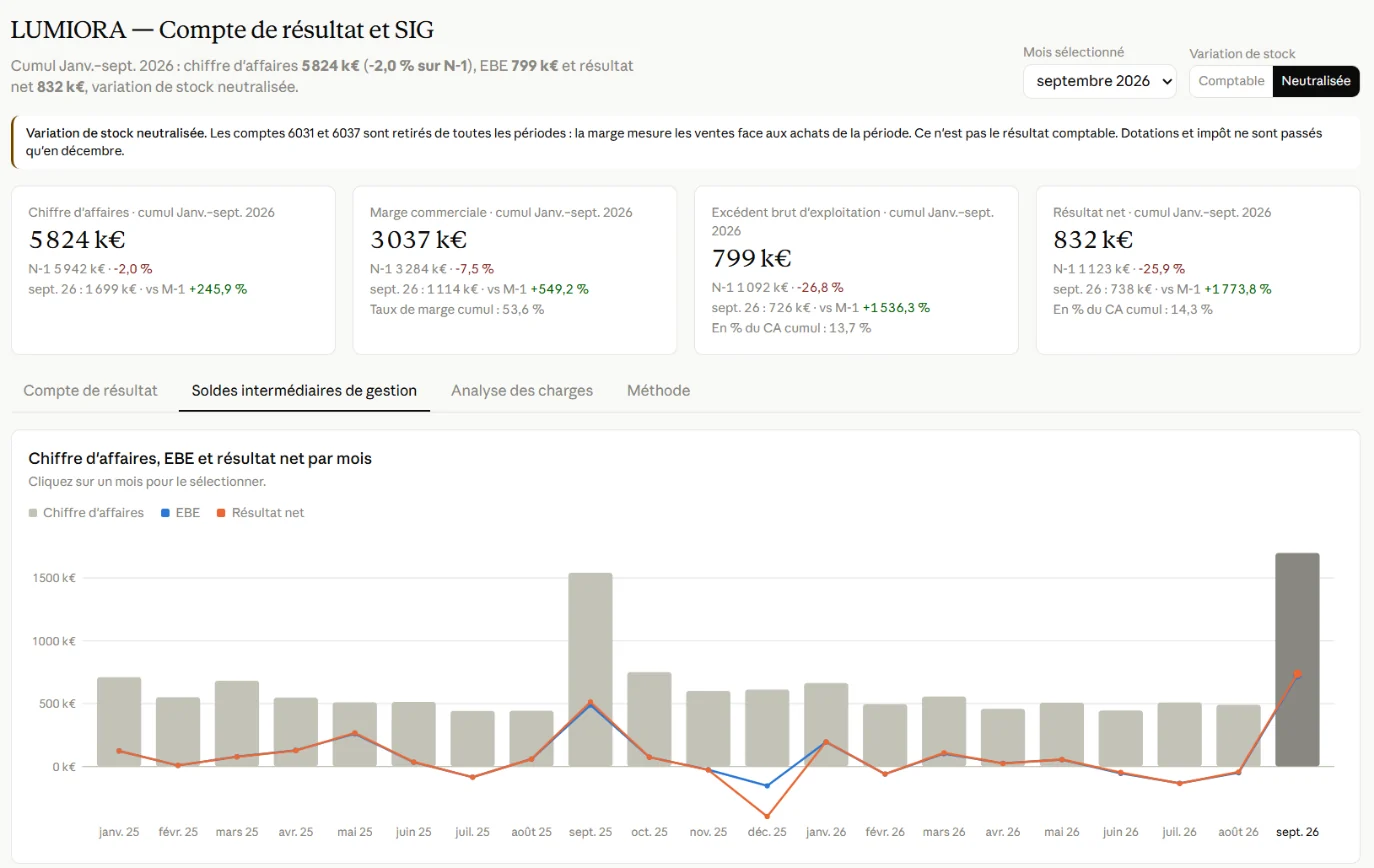Image resolution: width=1374 pixels, height=868 pixels.
Task: Click the +1 773,8 % variation figure
Action: click(1238, 289)
